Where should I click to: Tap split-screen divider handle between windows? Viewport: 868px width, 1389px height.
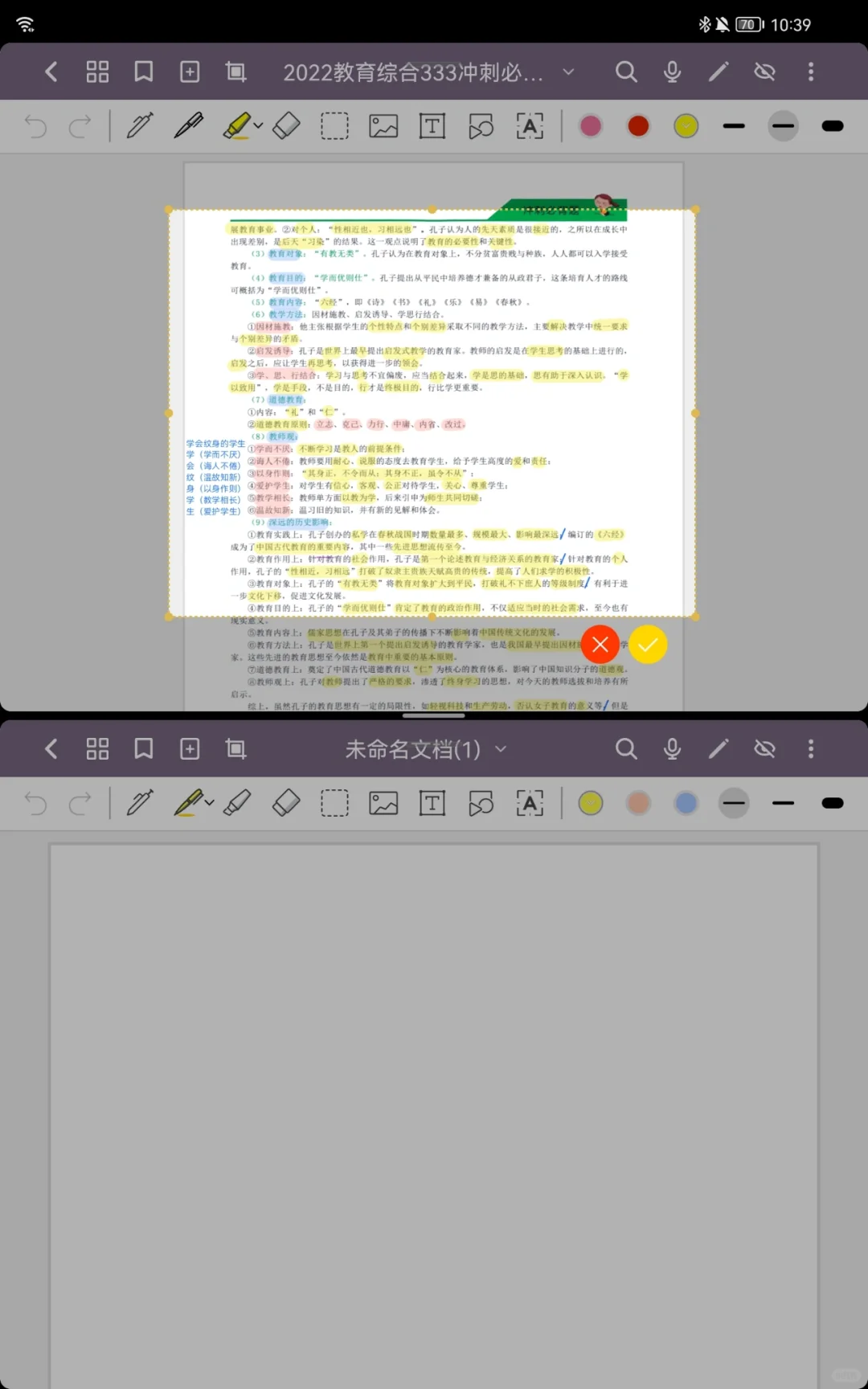click(x=434, y=715)
